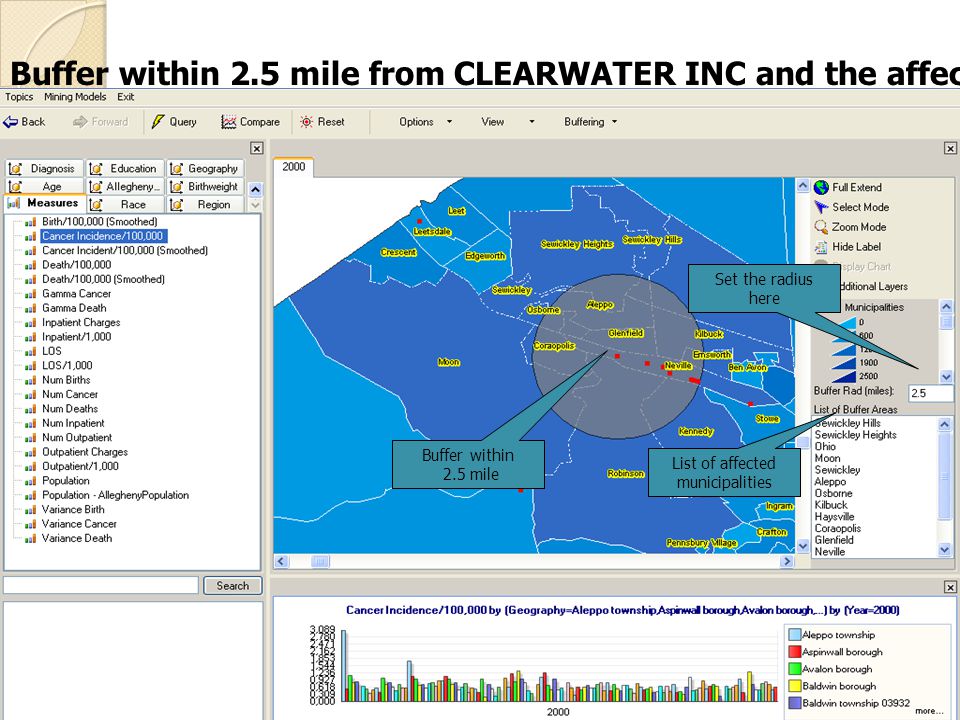Click the Back arrow icon
This screenshot has width=960, height=720.
click(x=10, y=122)
